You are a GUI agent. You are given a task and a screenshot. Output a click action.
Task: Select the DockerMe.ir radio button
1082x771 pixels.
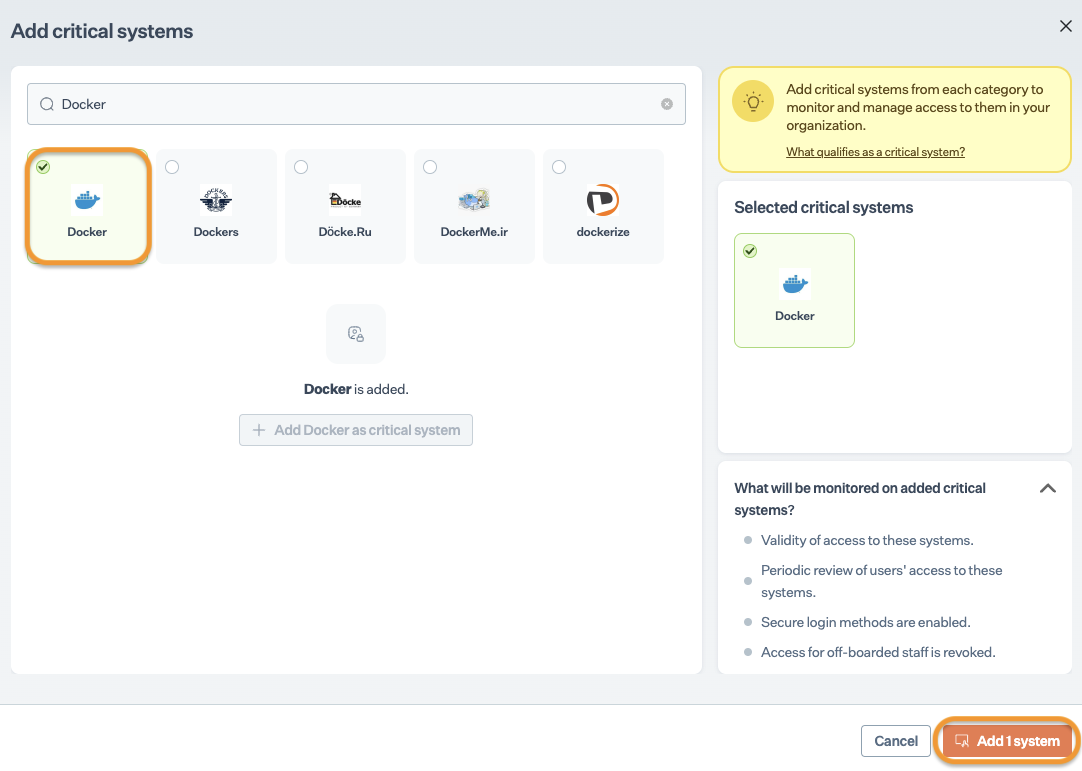click(430, 167)
